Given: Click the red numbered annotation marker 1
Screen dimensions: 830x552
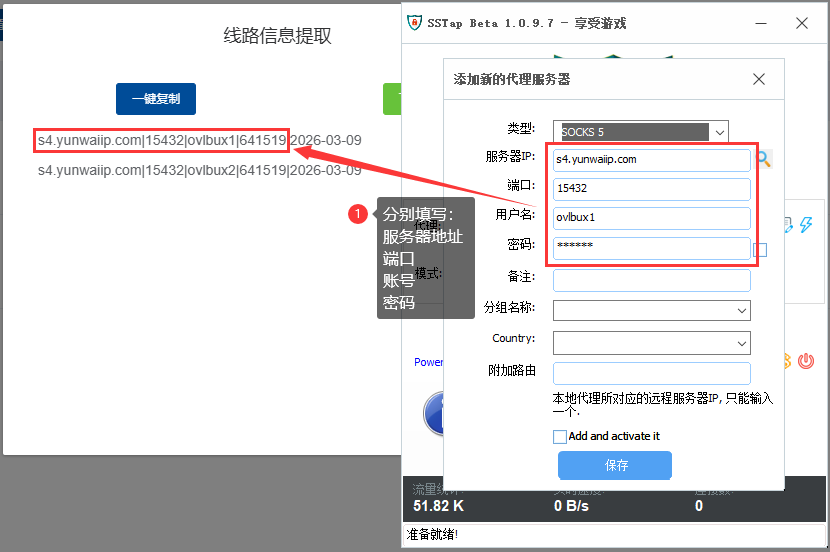Looking at the screenshot, I should [x=356, y=214].
